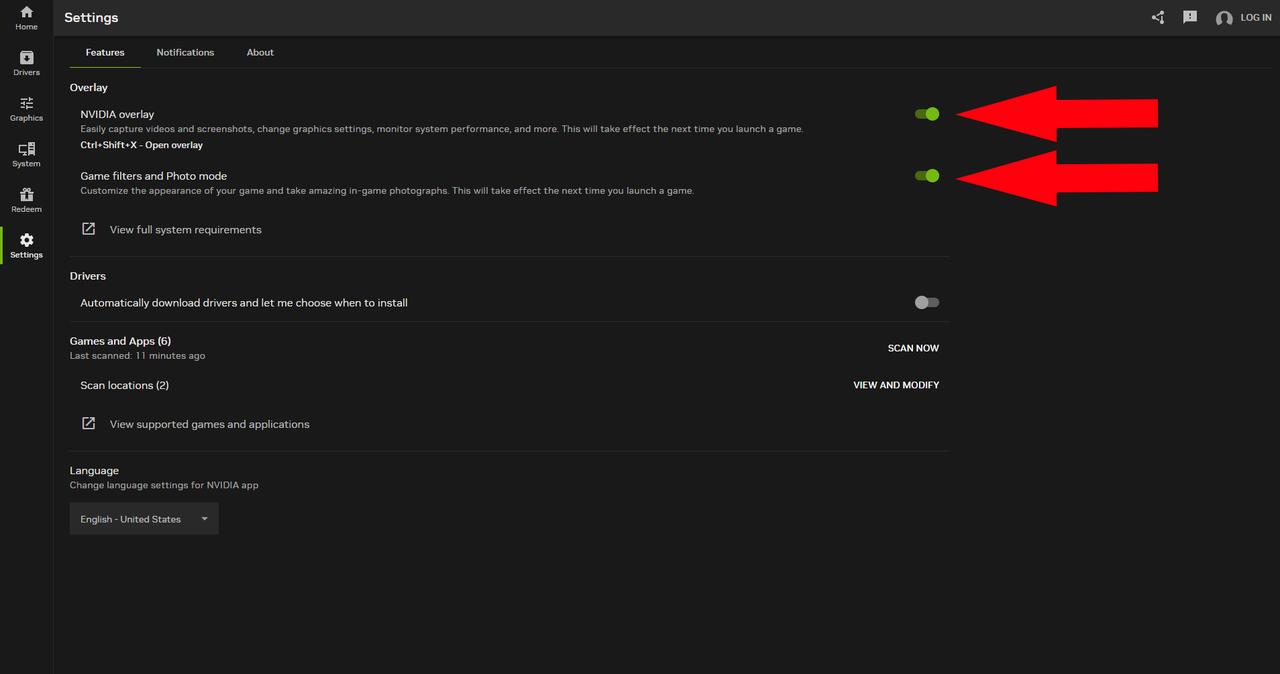Image resolution: width=1280 pixels, height=674 pixels.
Task: Open View supported games and applications link
Action: pyautogui.click(x=209, y=425)
